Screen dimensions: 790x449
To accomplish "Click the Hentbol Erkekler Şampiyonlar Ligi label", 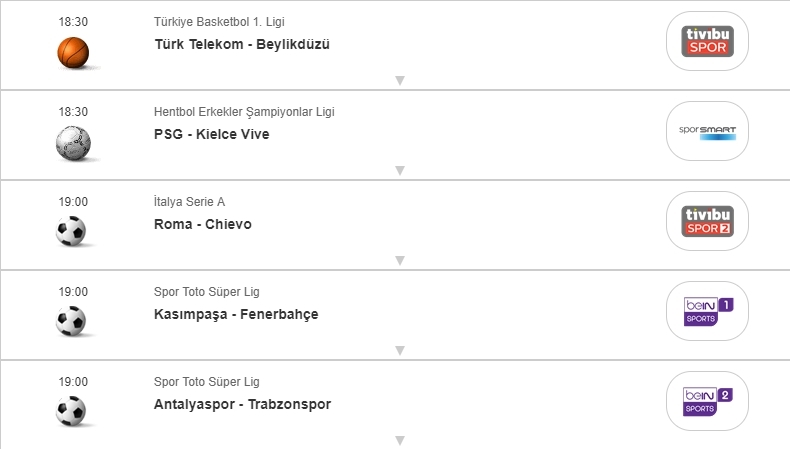I will coord(244,112).
